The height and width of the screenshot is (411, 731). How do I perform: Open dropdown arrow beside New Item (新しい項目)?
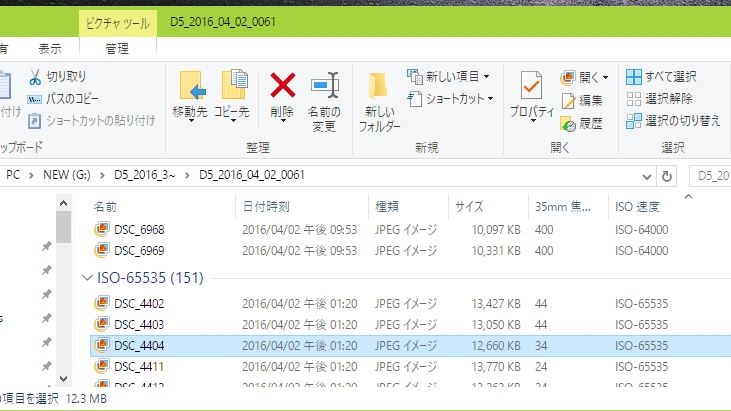click(486, 76)
